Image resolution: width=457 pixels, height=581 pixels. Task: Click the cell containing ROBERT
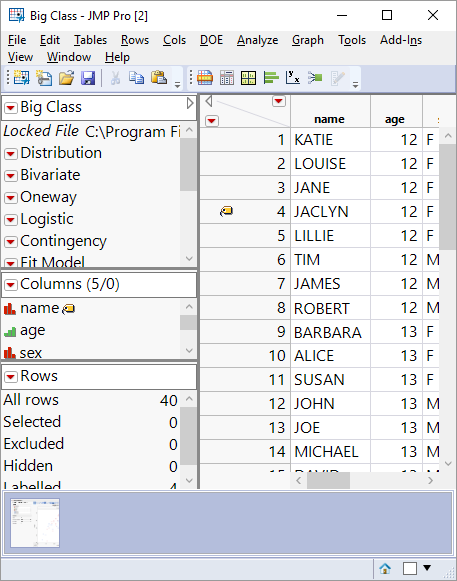click(330, 308)
